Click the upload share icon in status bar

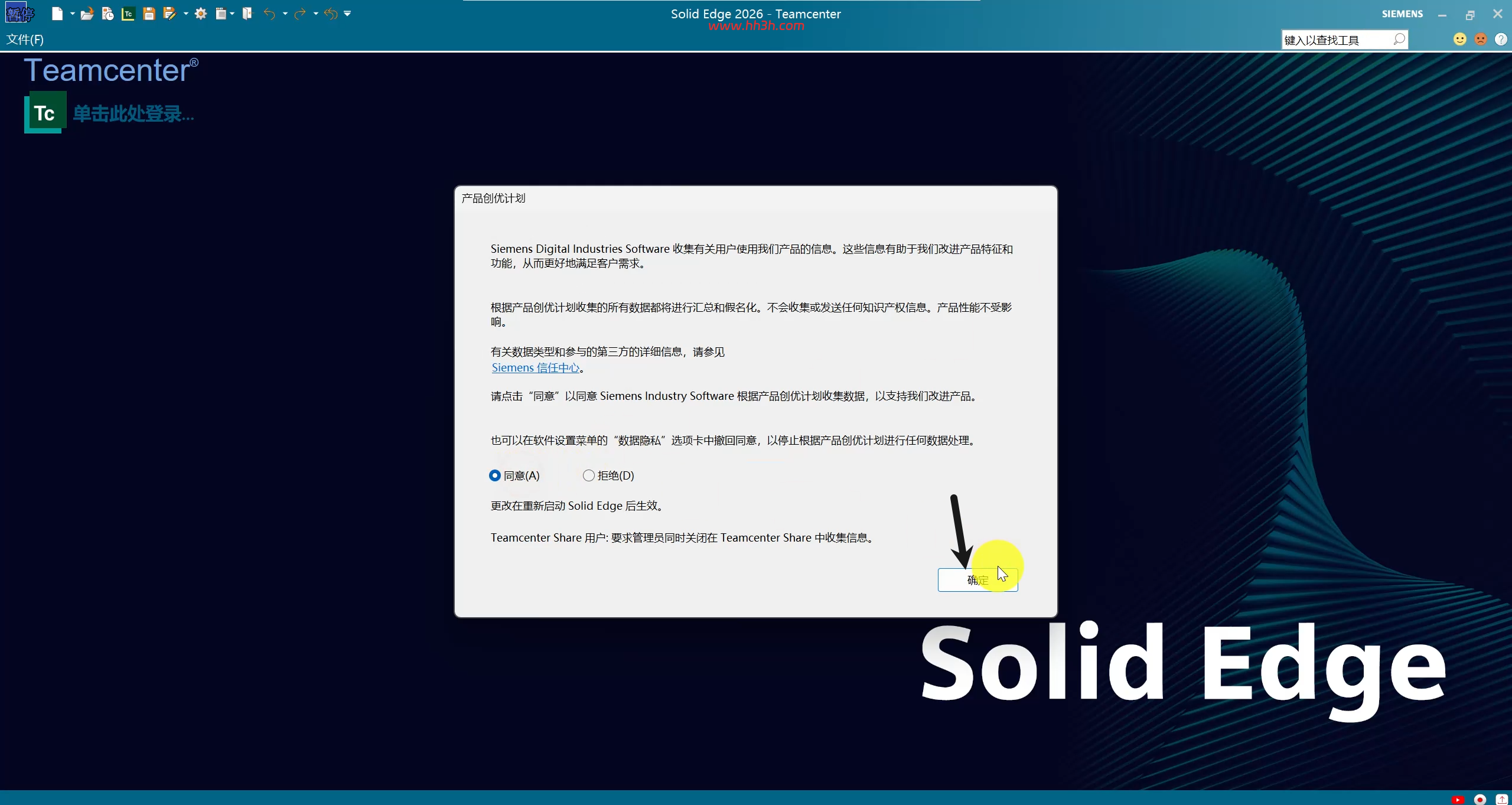(1502, 800)
